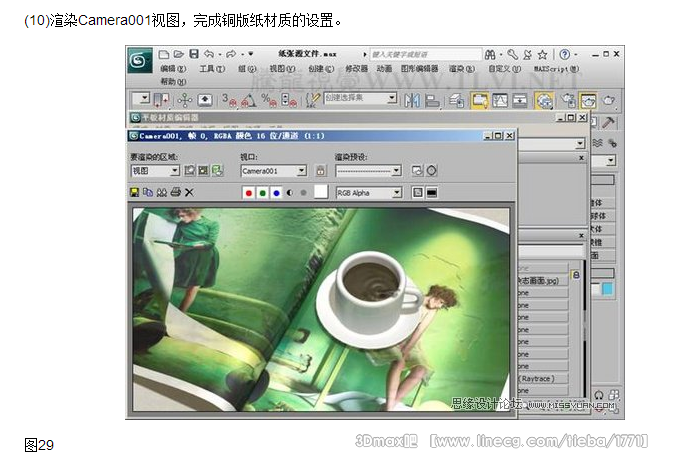
Task: Click the Redo arrow icon
Action: [231, 54]
